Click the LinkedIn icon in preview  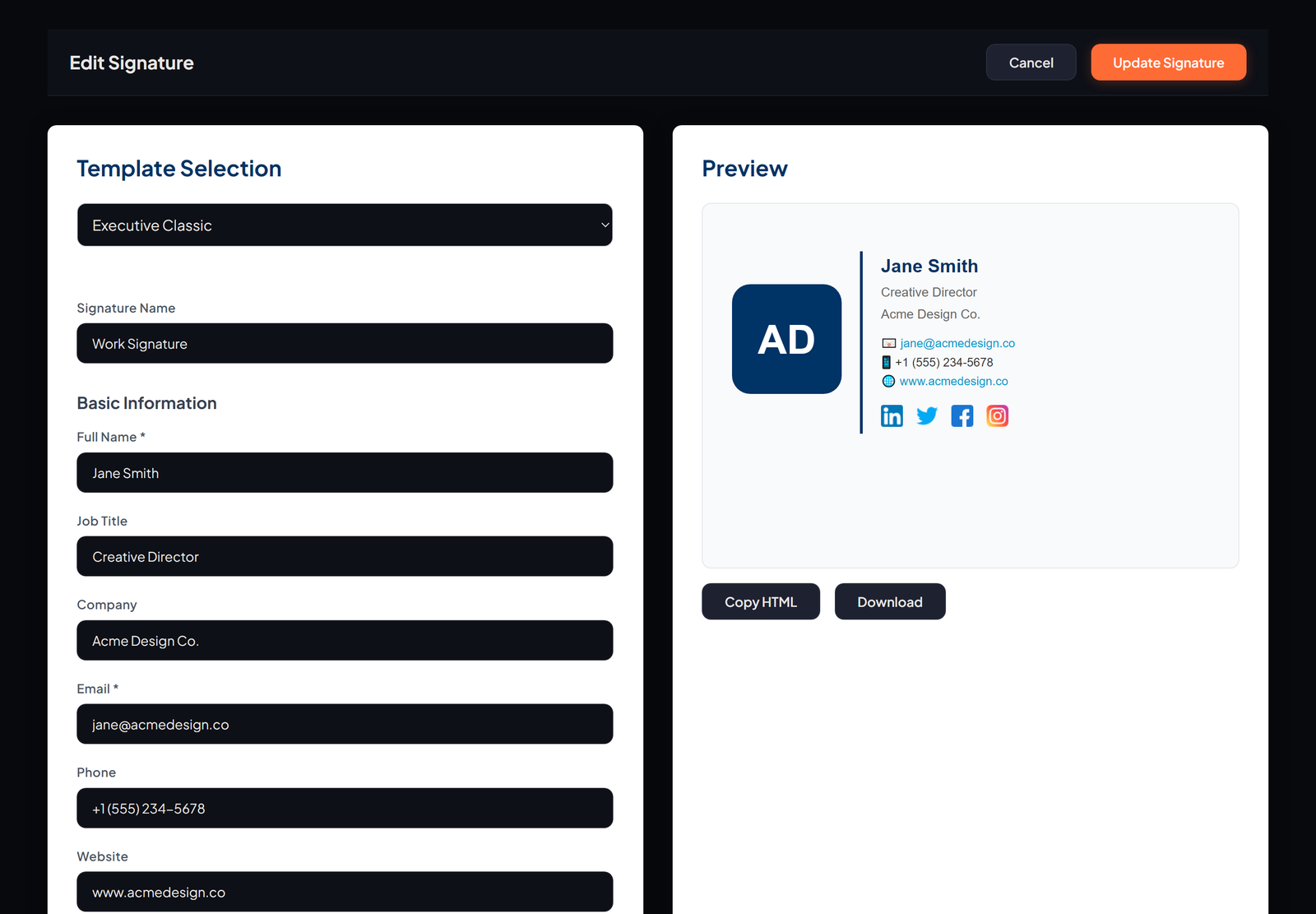point(892,415)
